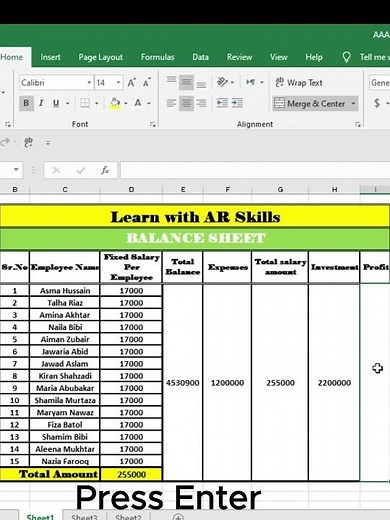Apply the yellow Fill Color bucket

[x=115, y=103]
